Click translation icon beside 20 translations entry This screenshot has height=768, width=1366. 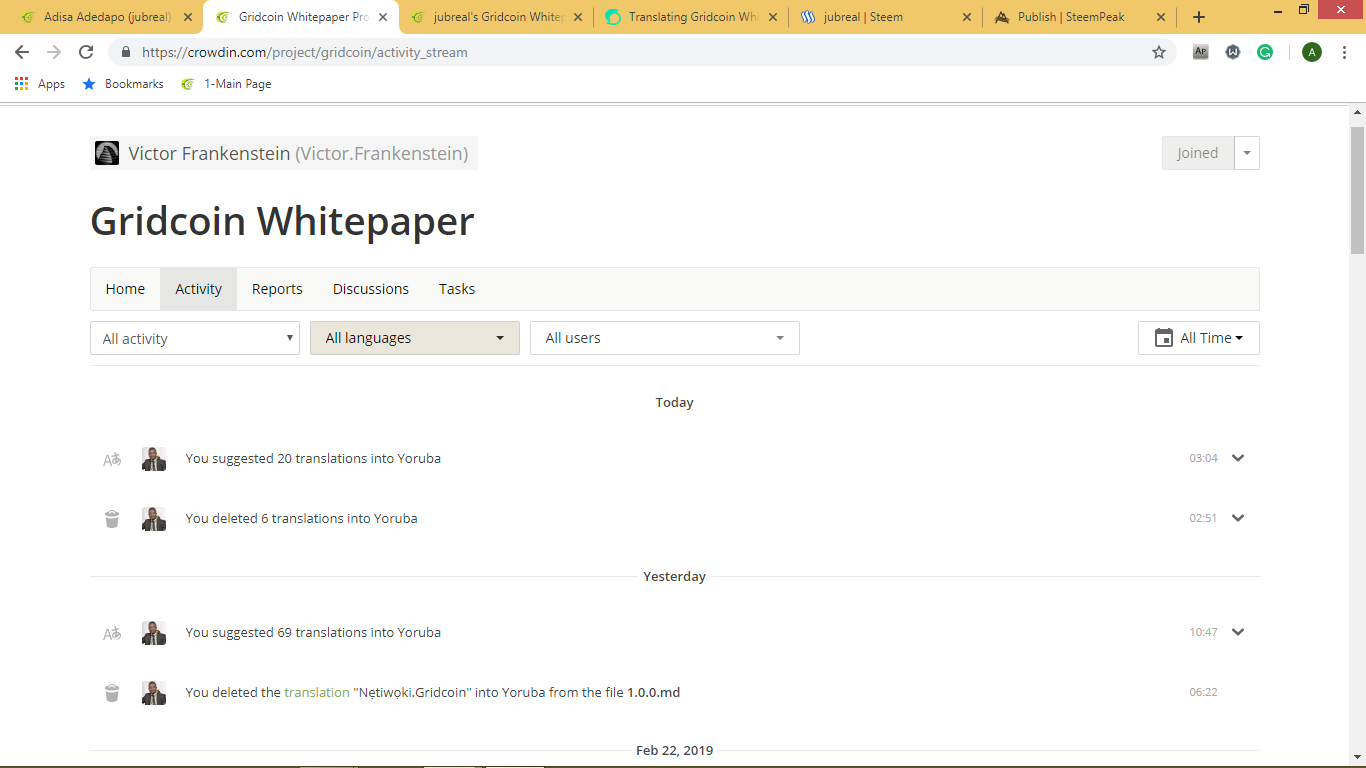112,459
